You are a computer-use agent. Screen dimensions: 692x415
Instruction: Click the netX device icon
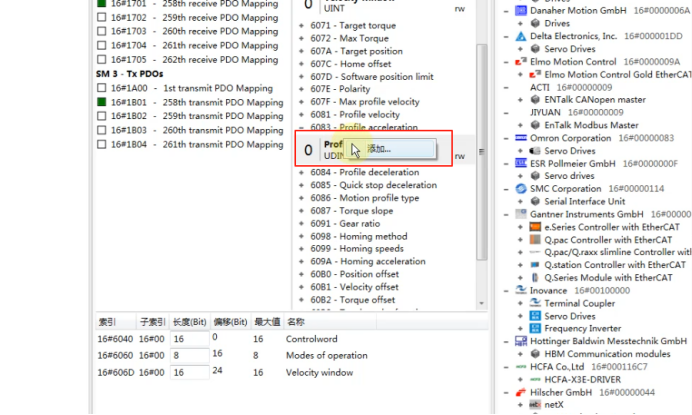pyautogui.click(x=535, y=405)
